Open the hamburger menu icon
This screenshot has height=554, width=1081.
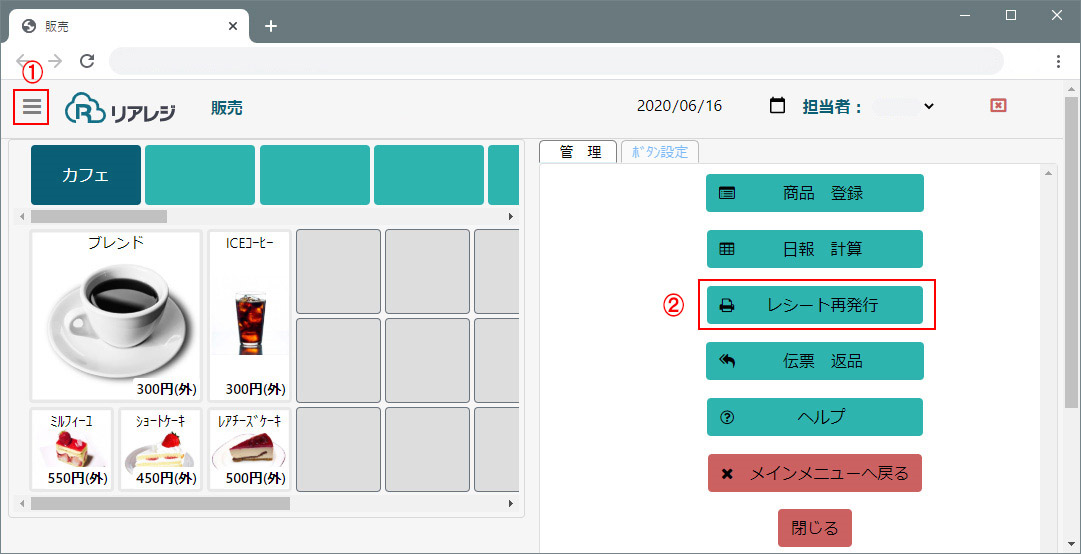pyautogui.click(x=32, y=107)
